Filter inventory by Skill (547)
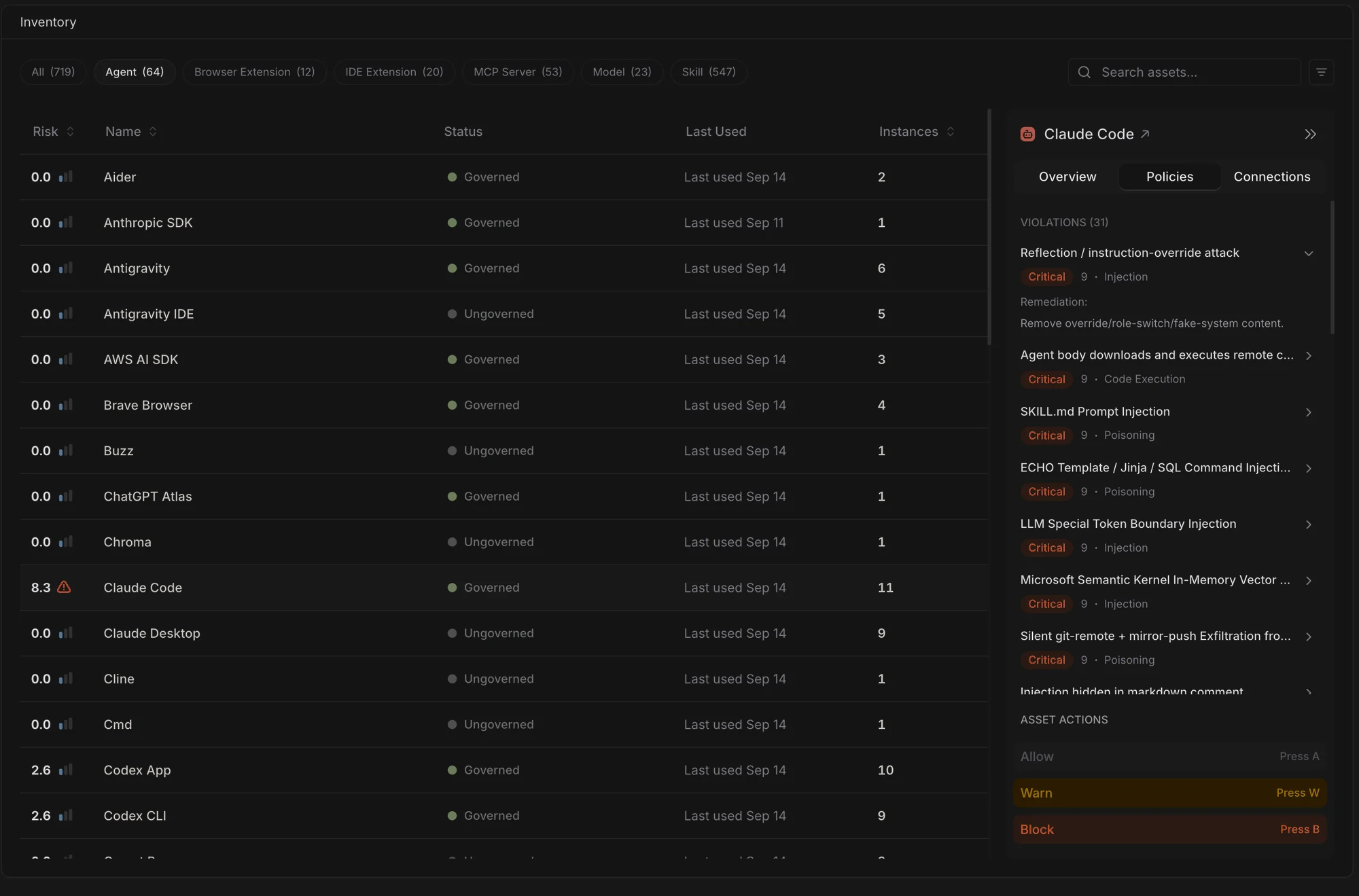1359x896 pixels. coord(709,72)
